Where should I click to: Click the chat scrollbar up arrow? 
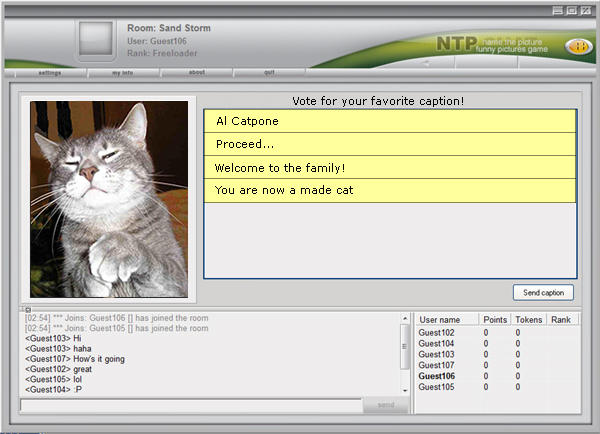[x=405, y=318]
